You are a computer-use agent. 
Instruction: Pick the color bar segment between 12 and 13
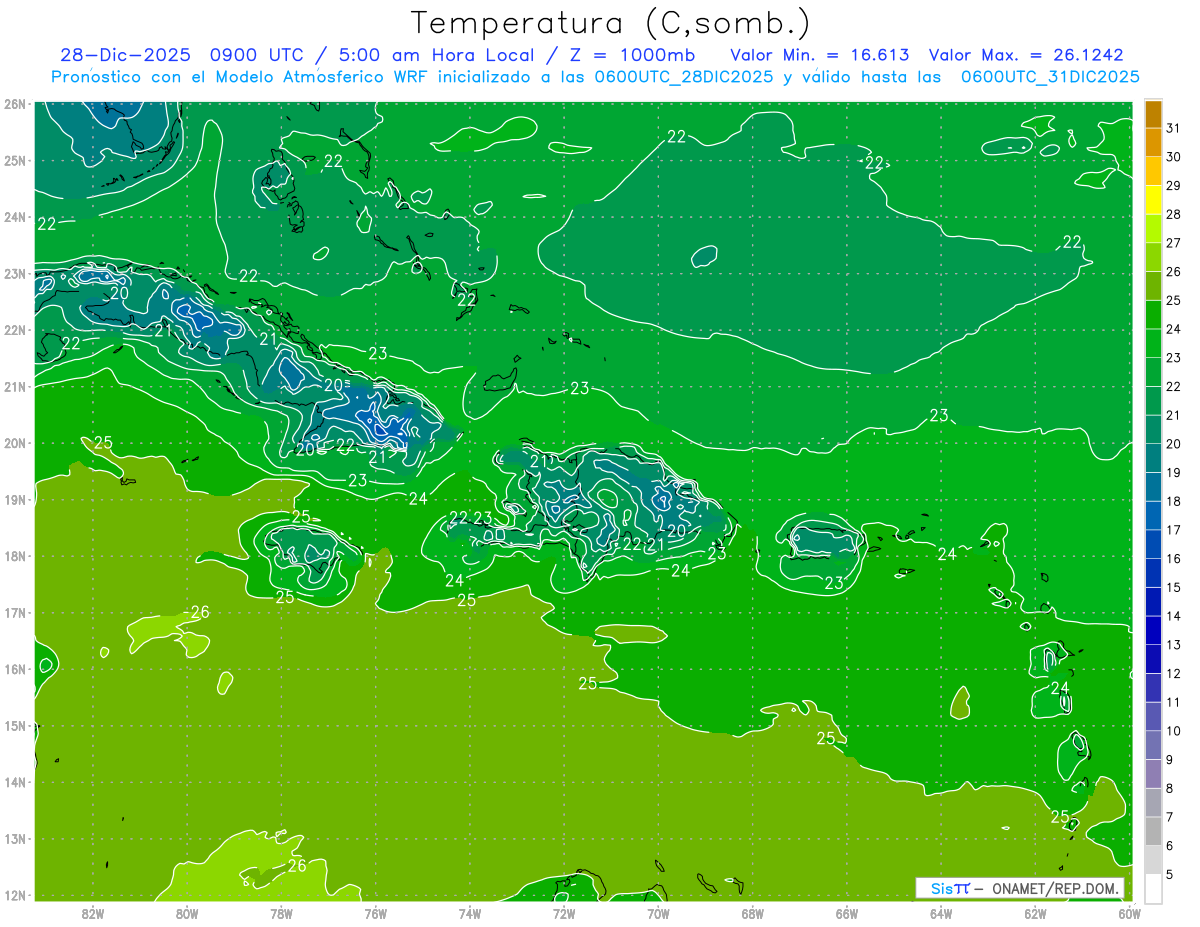click(1154, 659)
